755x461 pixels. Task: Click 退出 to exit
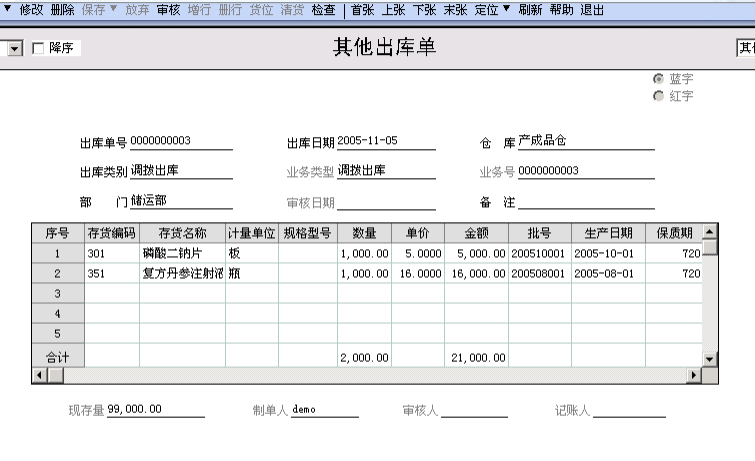[592, 10]
